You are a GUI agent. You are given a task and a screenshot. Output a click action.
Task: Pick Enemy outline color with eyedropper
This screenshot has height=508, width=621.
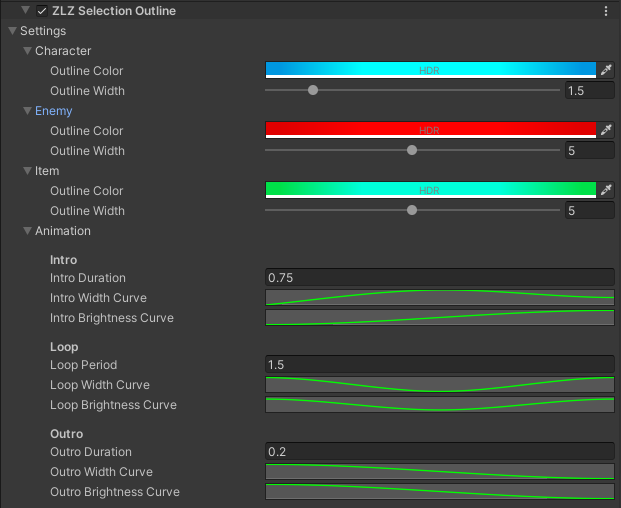pos(606,130)
